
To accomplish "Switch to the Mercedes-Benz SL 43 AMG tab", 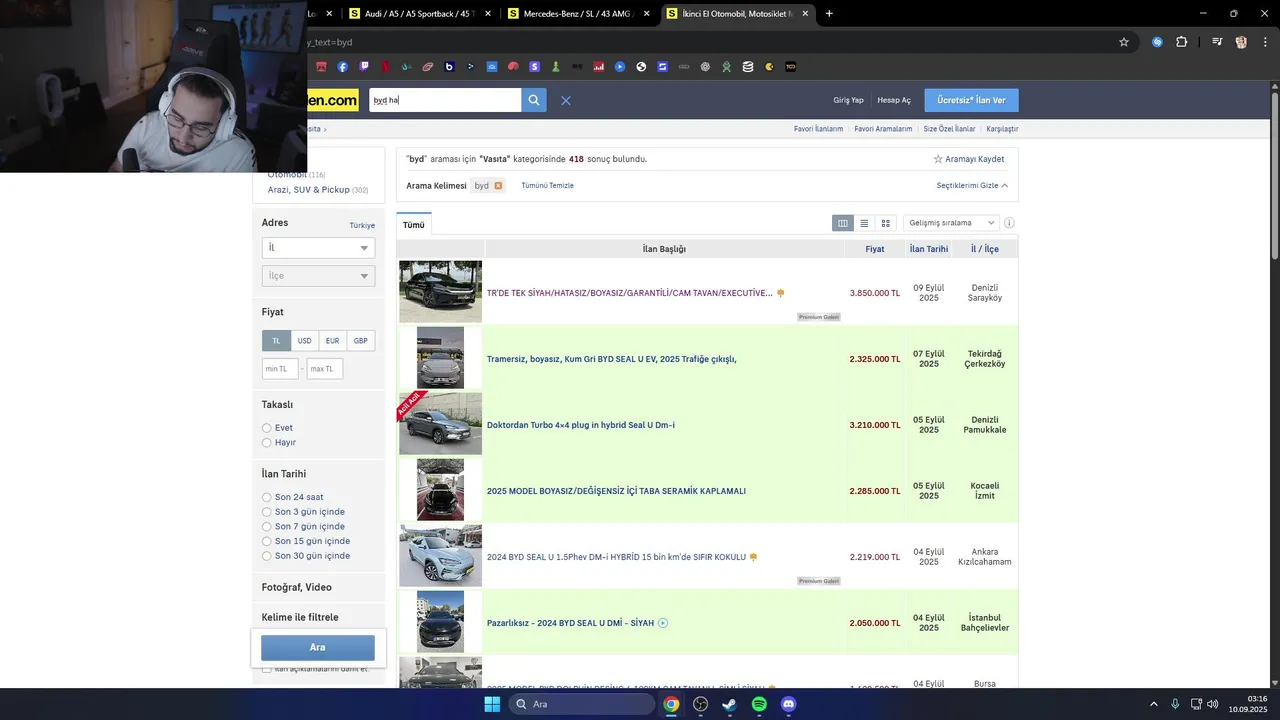I will (x=578, y=14).
